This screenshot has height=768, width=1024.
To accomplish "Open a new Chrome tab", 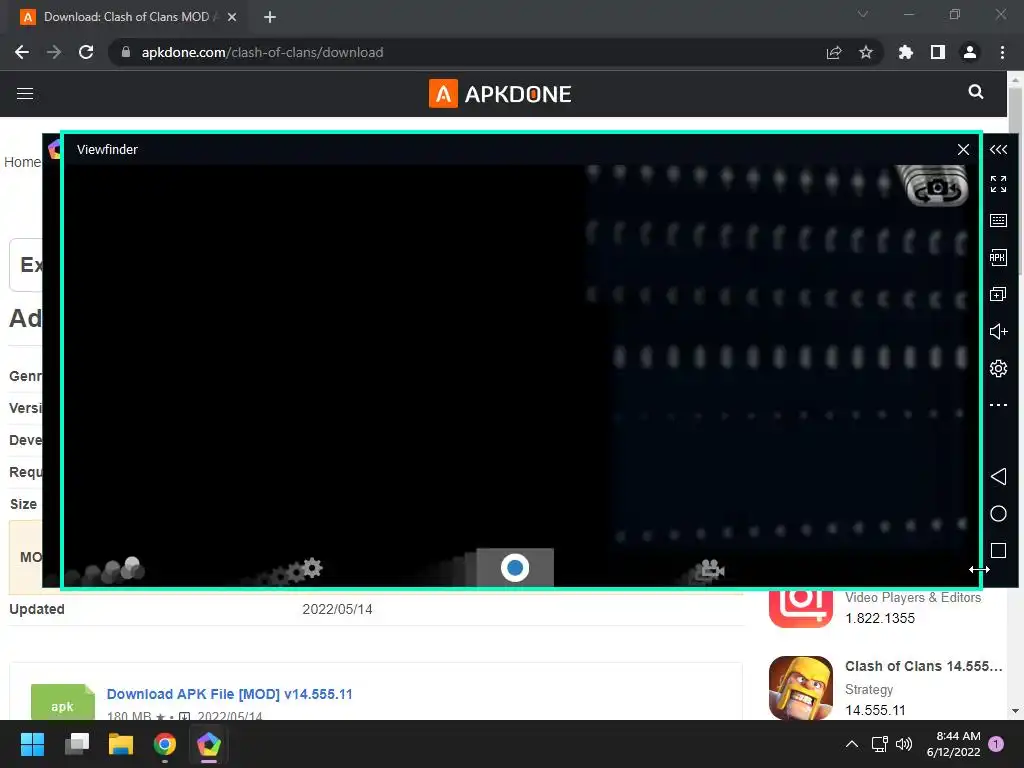I will 270,17.
